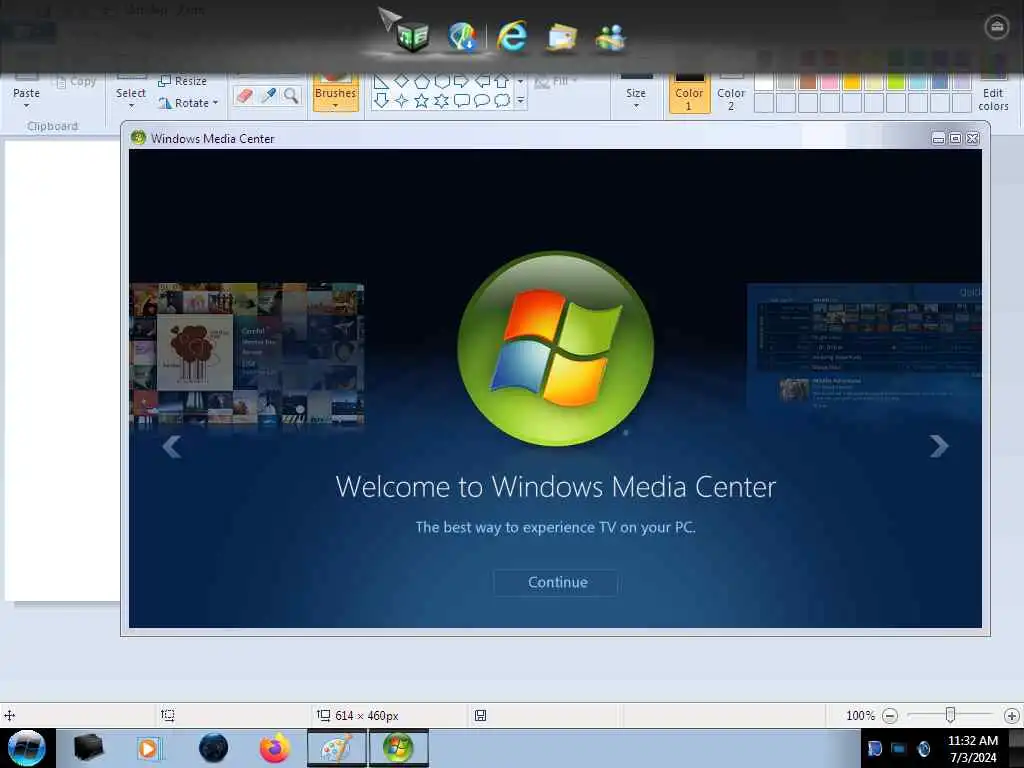Click Copy in the Clipboard group
The height and width of the screenshot is (768, 1024).
point(76,82)
